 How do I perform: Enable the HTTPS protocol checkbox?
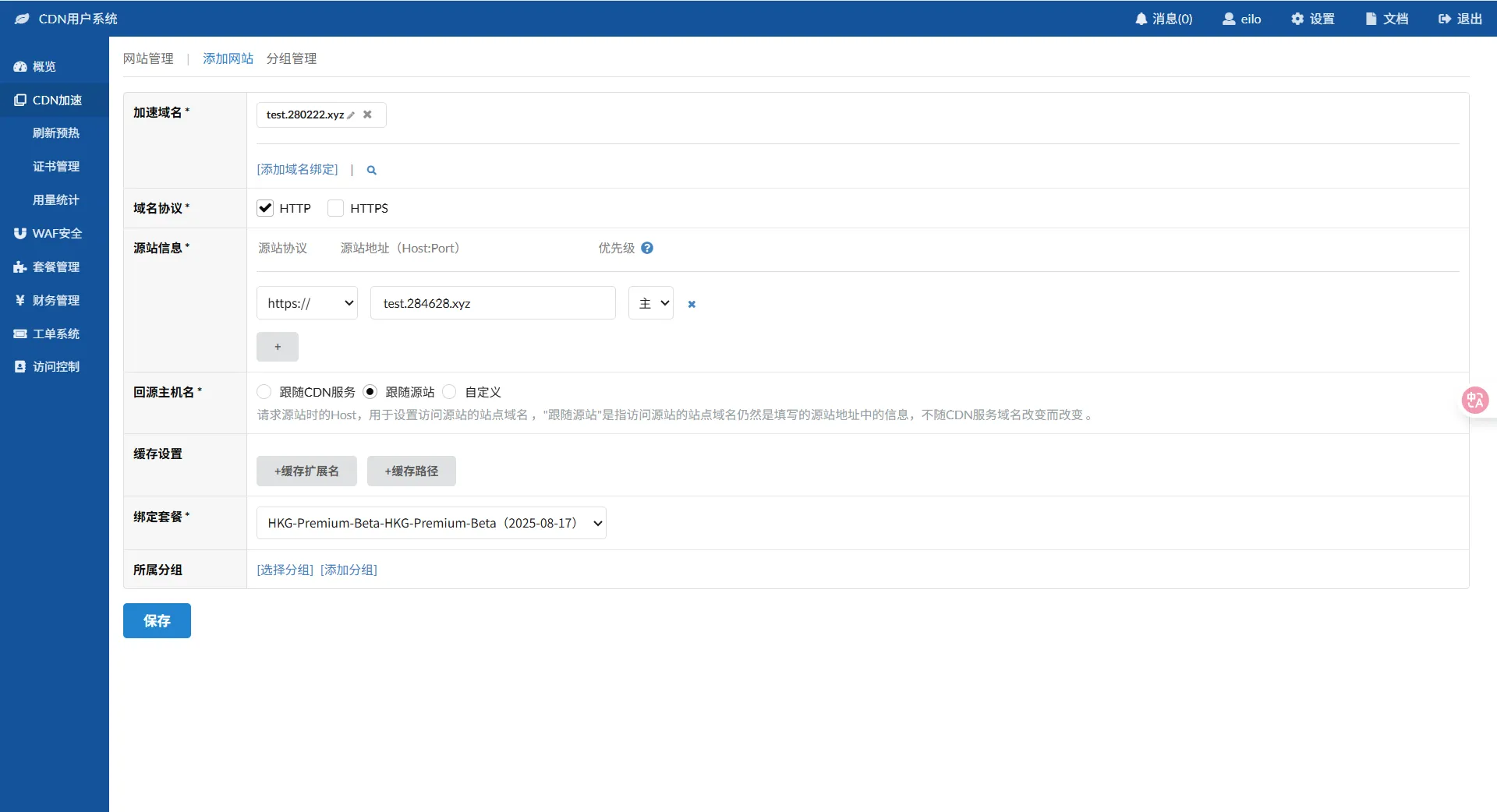pyautogui.click(x=336, y=208)
